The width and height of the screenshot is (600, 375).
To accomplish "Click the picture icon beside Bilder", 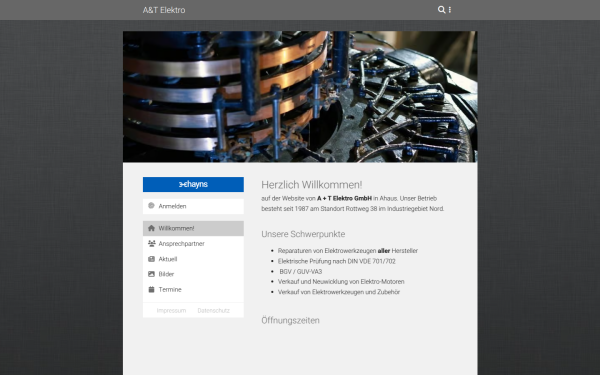I will point(151,274).
